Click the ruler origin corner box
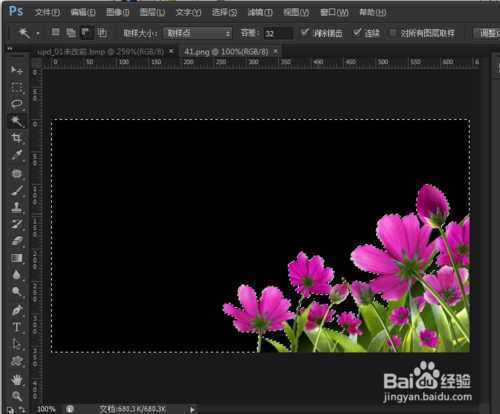Screen dimensions: 500x414 pos(37,62)
